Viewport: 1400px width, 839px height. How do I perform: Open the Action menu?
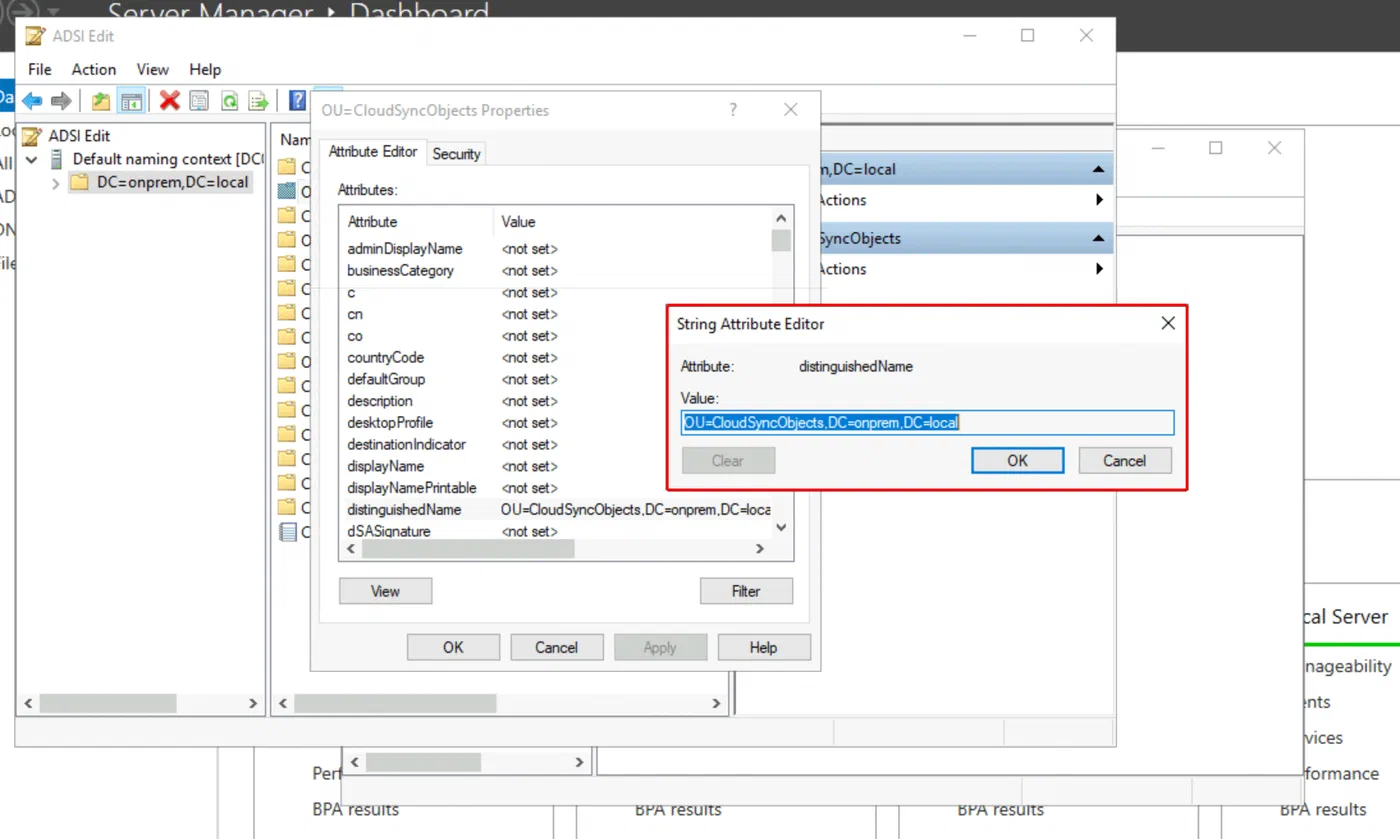pos(94,69)
